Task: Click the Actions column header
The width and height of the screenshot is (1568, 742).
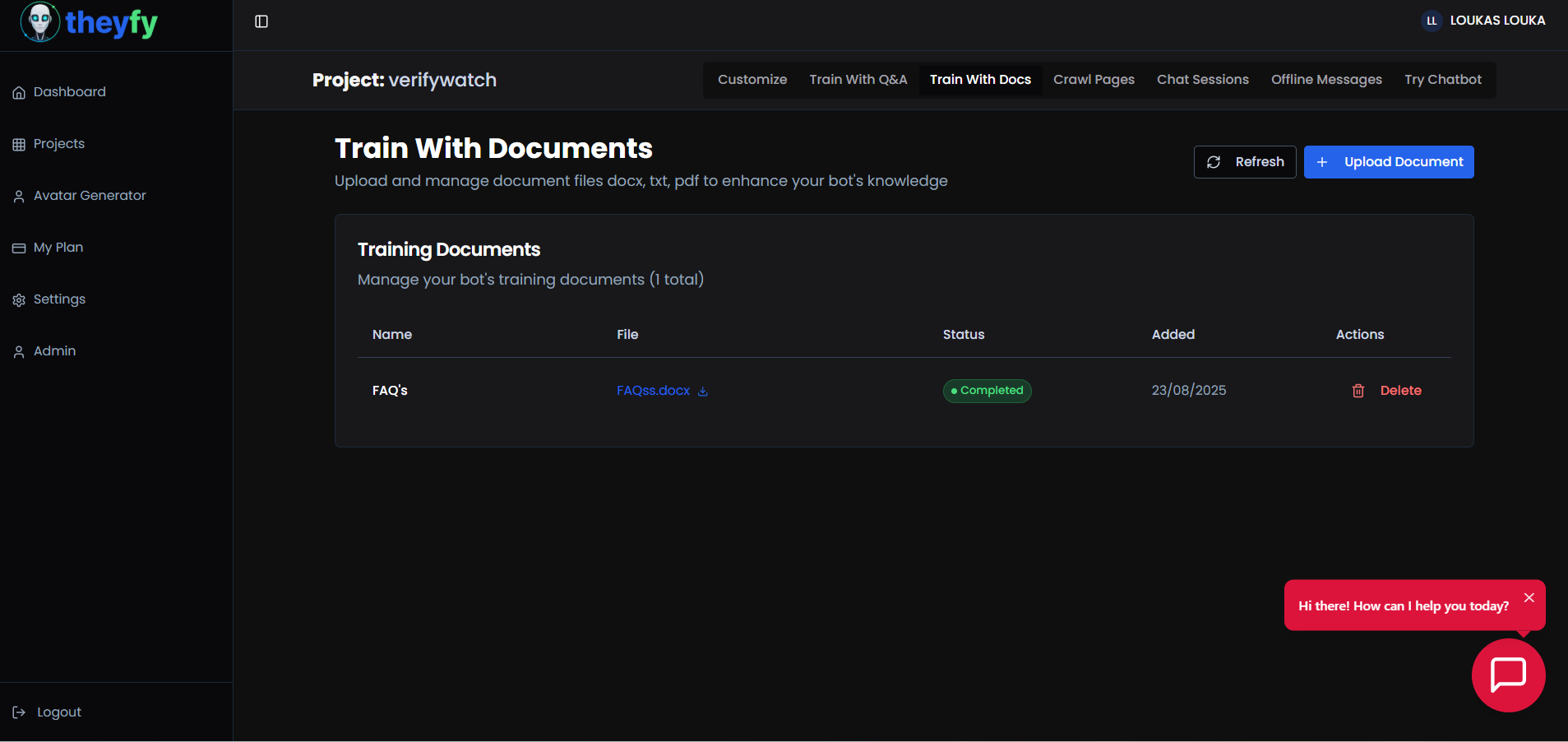Action: [1360, 335]
